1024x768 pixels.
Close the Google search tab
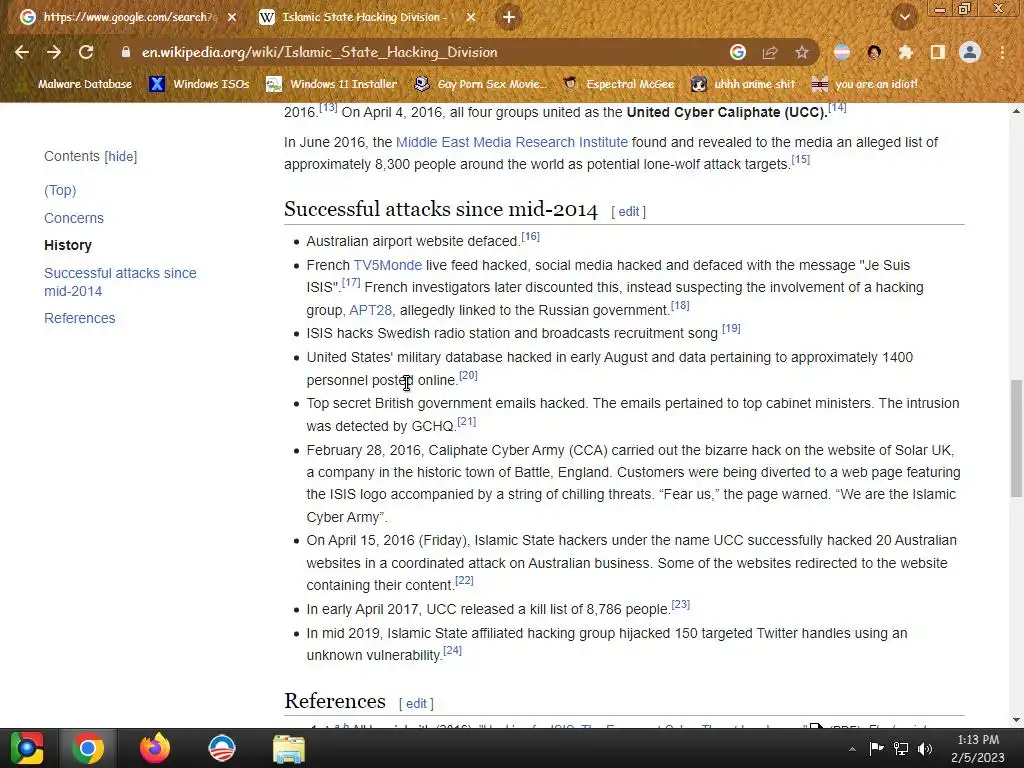click(232, 18)
